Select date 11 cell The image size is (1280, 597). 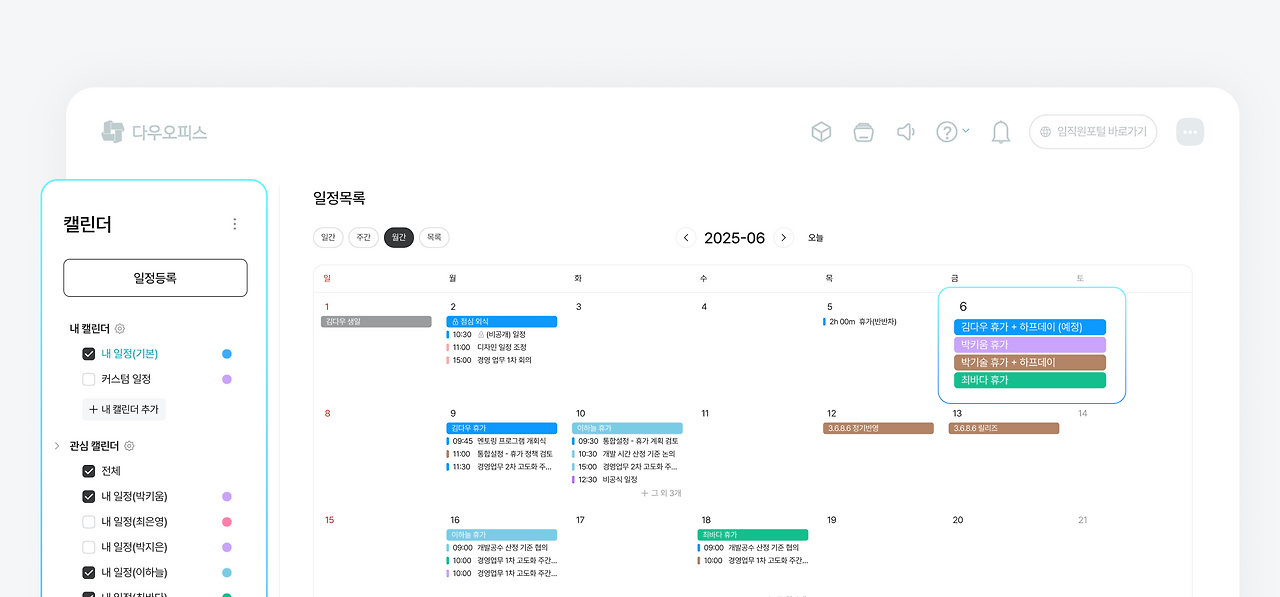[x=705, y=413]
